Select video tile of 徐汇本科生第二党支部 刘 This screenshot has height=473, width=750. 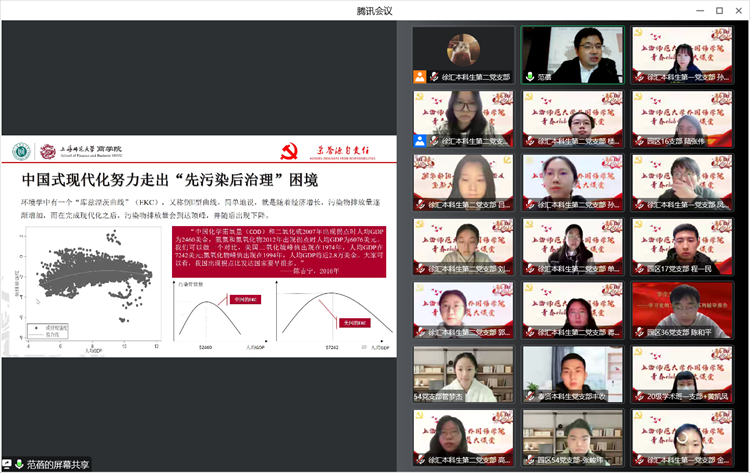tap(463, 246)
